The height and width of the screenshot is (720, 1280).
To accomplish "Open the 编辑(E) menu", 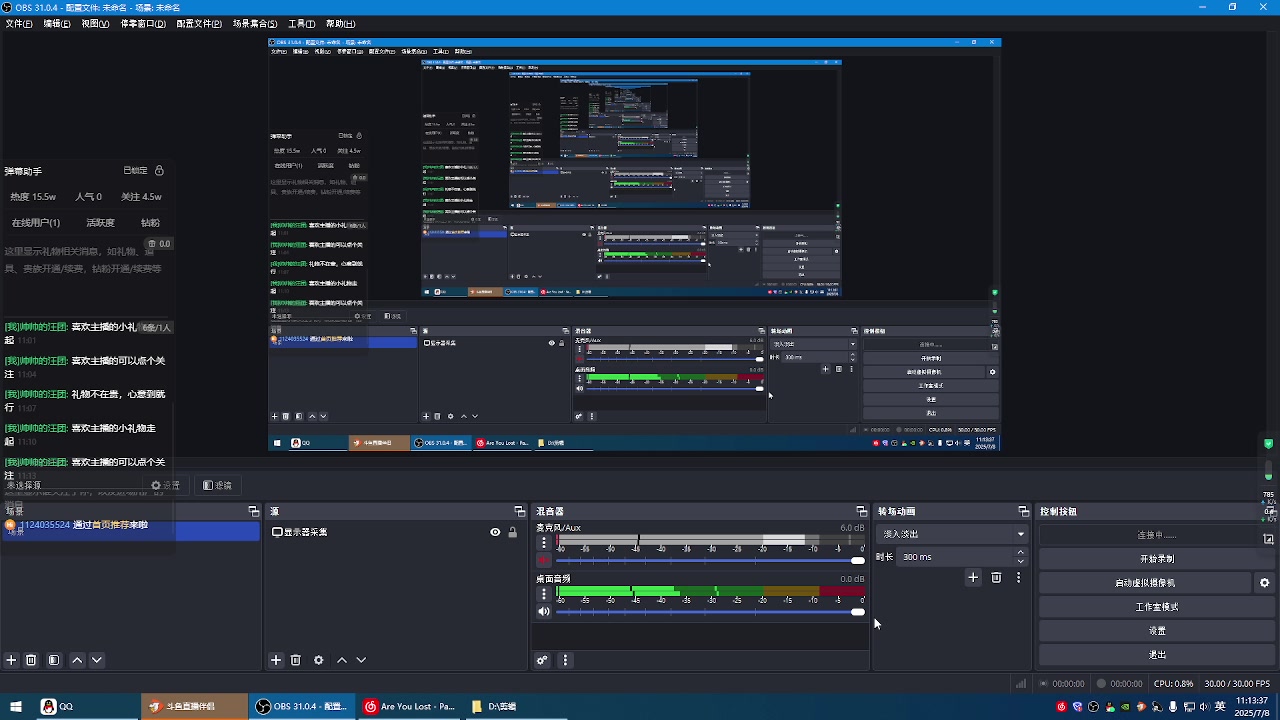I will pos(57,23).
